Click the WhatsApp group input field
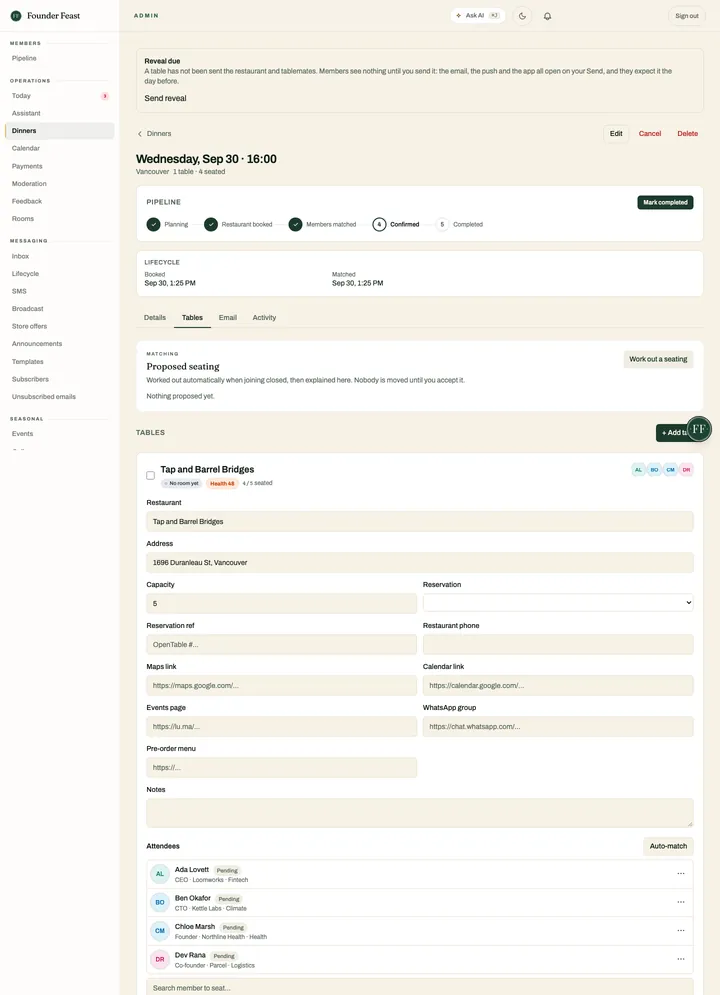 click(558, 727)
